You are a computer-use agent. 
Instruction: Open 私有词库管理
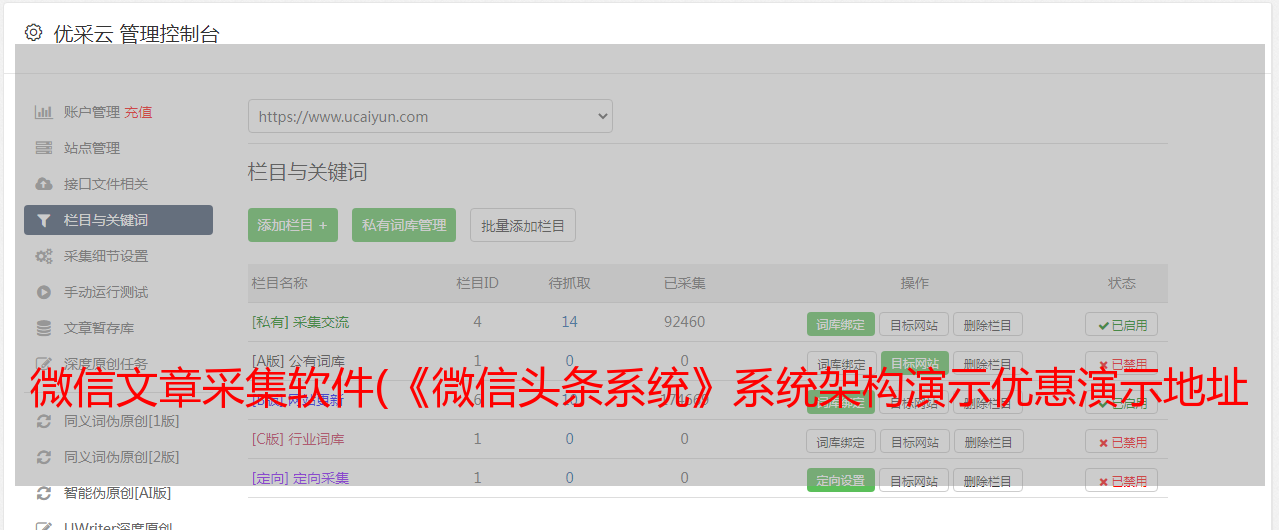point(404,225)
